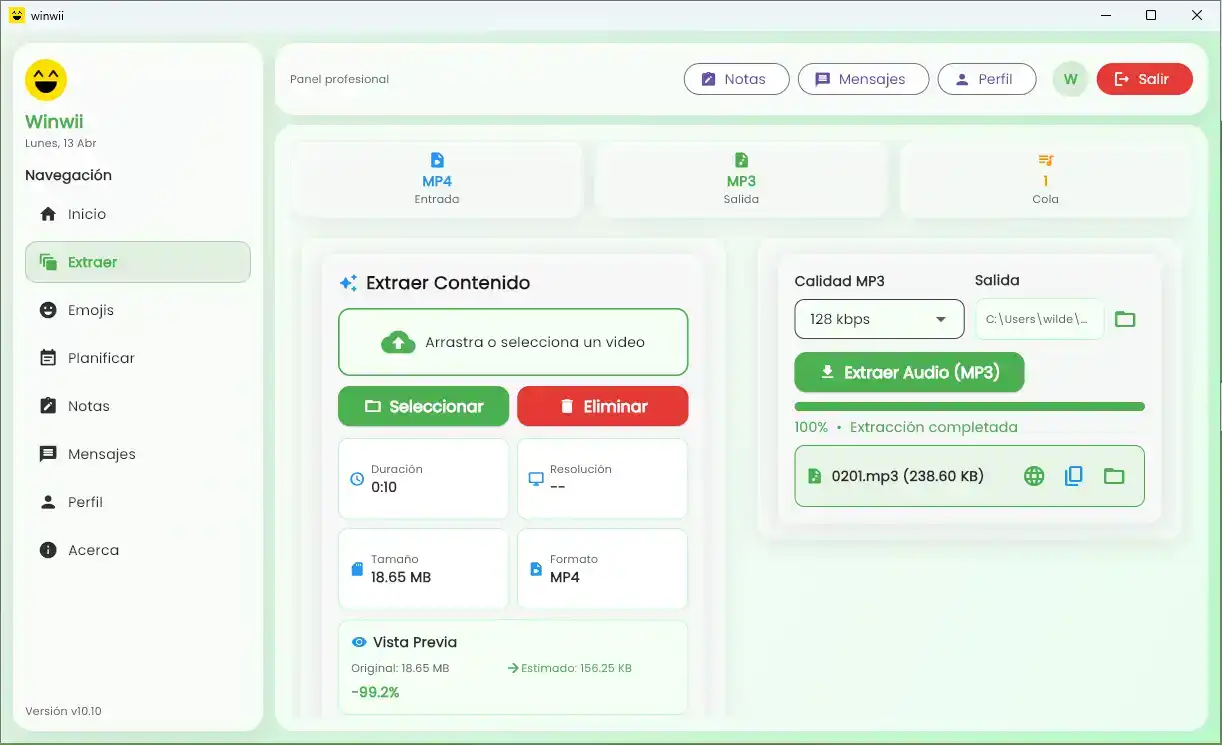Viewport: 1222px width, 745px height.
Task: Click the Cola queue card
Action: click(1045, 179)
